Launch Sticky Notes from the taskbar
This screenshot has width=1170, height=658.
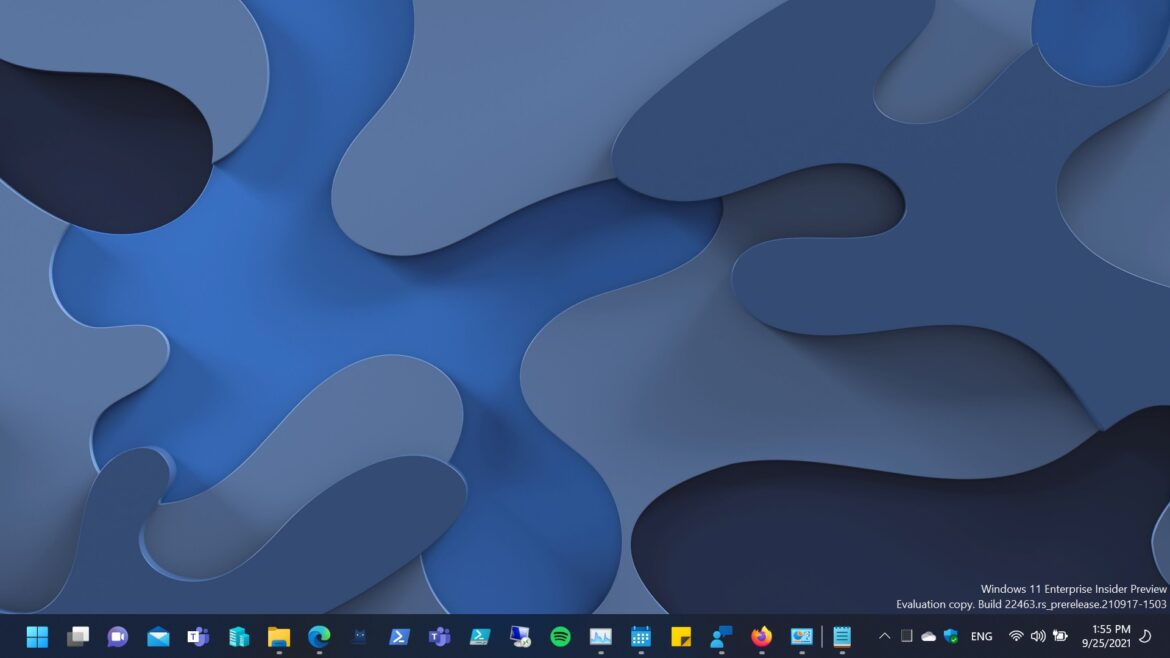681,636
